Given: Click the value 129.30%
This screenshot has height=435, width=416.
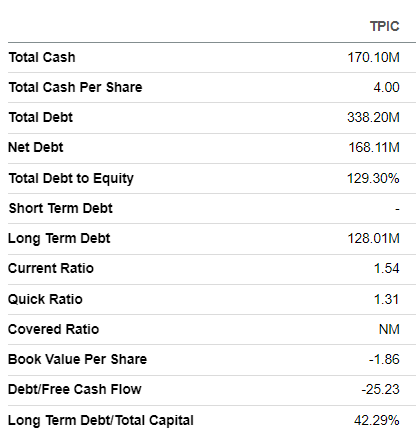Looking at the screenshot, I should pos(373,178).
